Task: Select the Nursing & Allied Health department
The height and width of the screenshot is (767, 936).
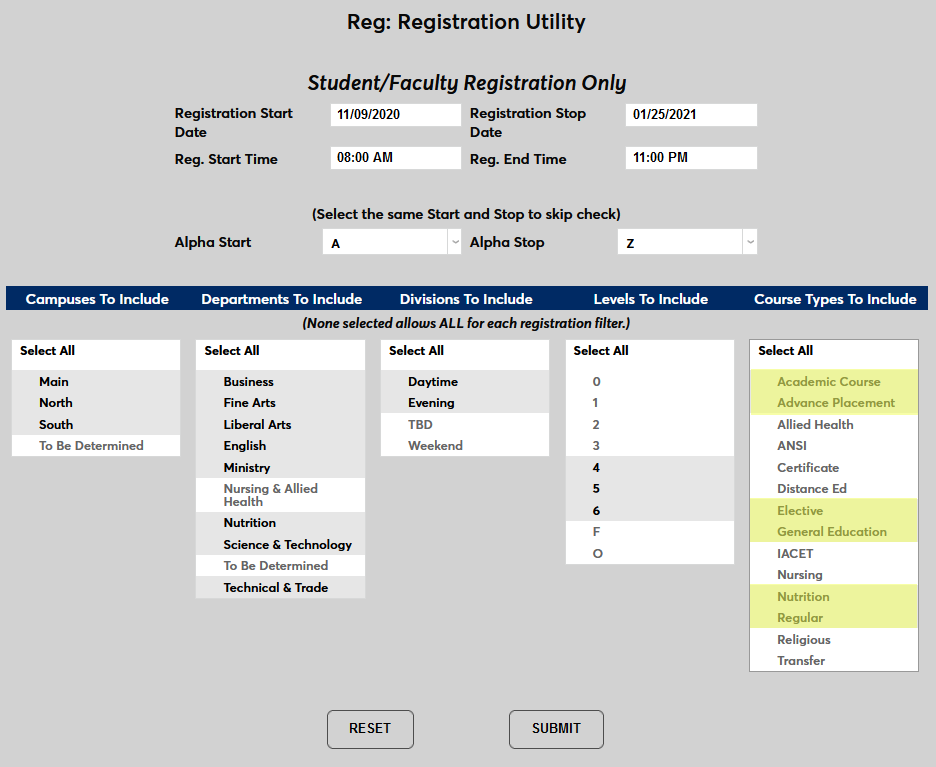Action: (270, 494)
